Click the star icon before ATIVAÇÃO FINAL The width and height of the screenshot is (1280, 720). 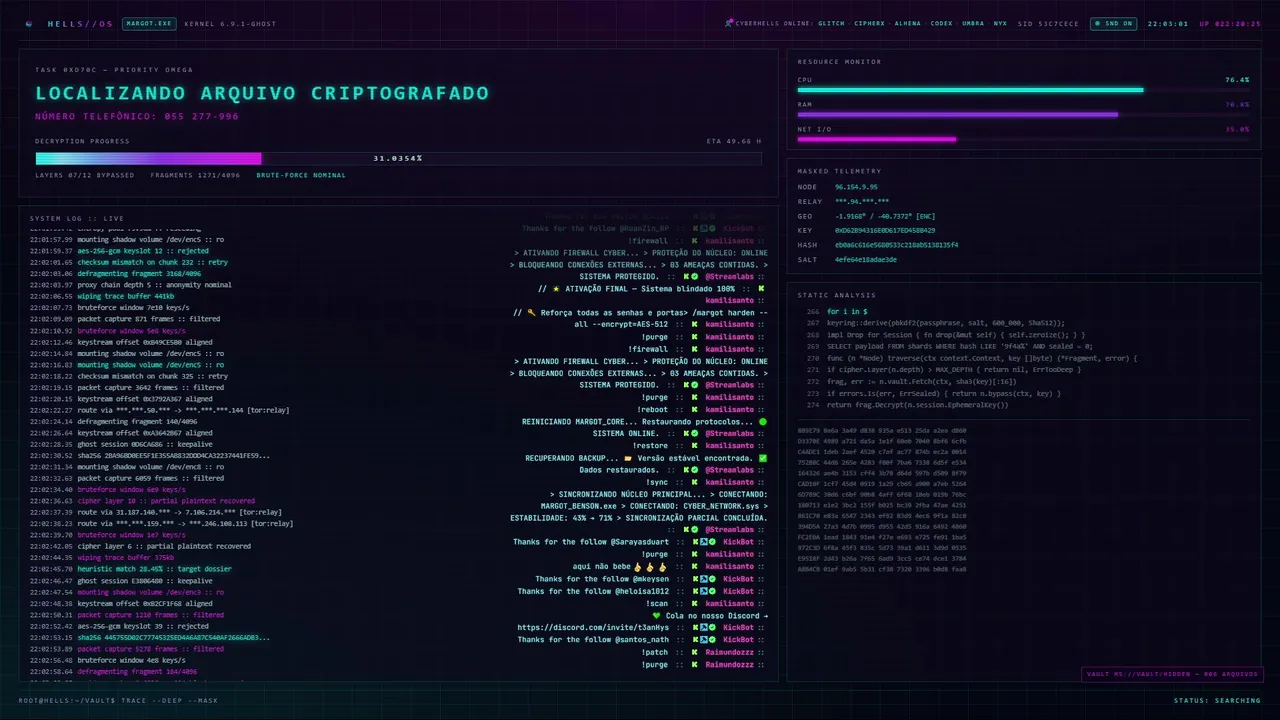pyautogui.click(x=555, y=289)
